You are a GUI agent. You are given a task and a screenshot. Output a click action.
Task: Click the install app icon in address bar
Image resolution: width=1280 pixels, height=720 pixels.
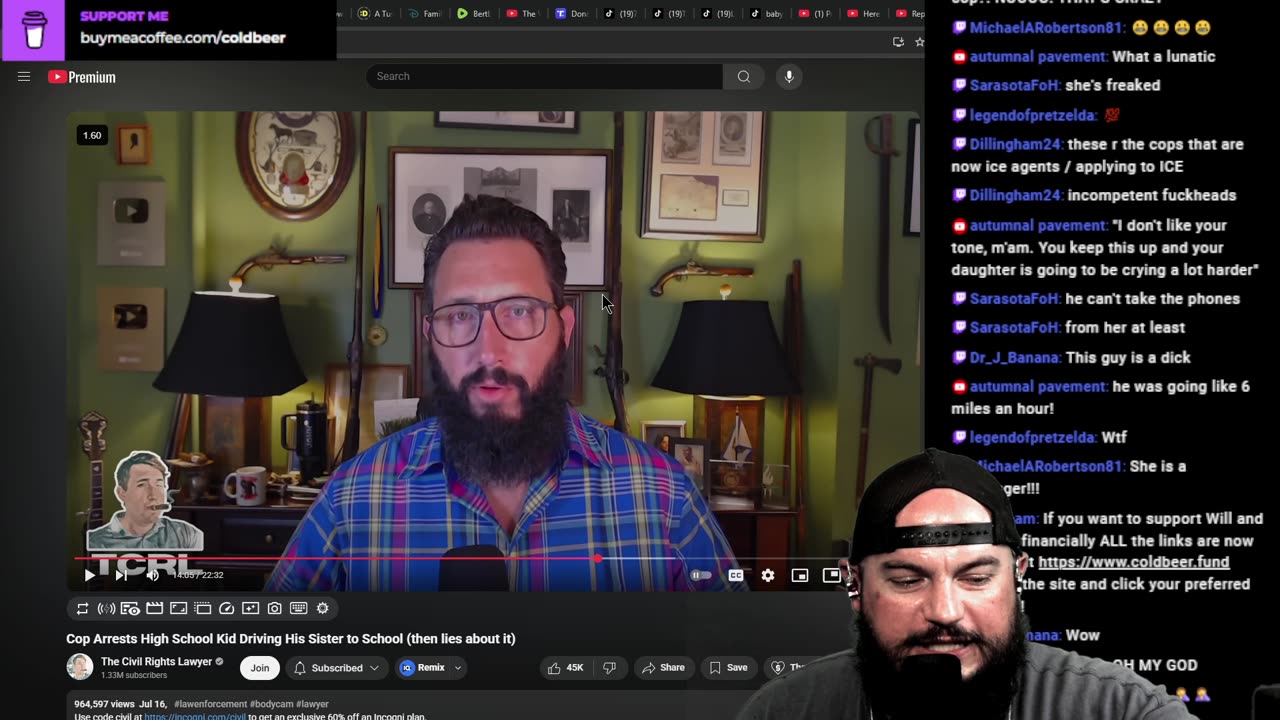point(898,41)
